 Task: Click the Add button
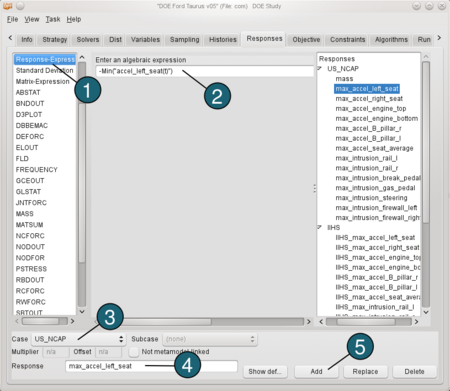(316, 371)
